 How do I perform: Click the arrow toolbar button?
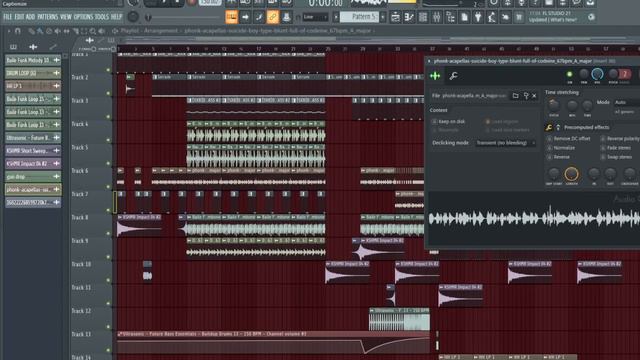coord(245,17)
